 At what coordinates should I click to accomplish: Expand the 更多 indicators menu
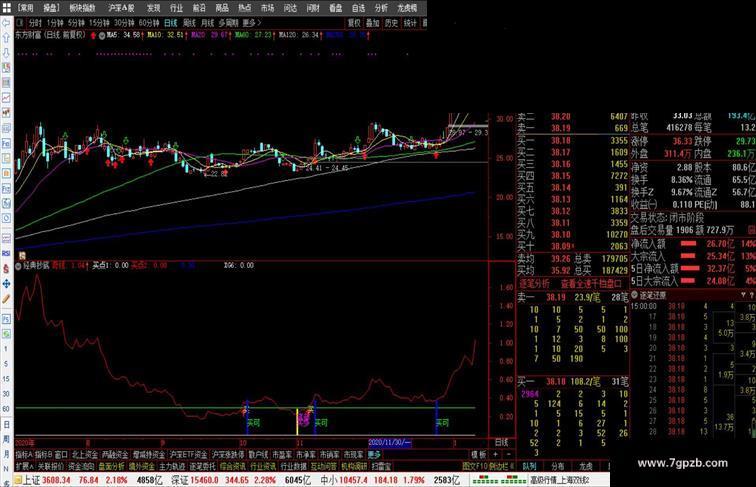click(x=374, y=454)
